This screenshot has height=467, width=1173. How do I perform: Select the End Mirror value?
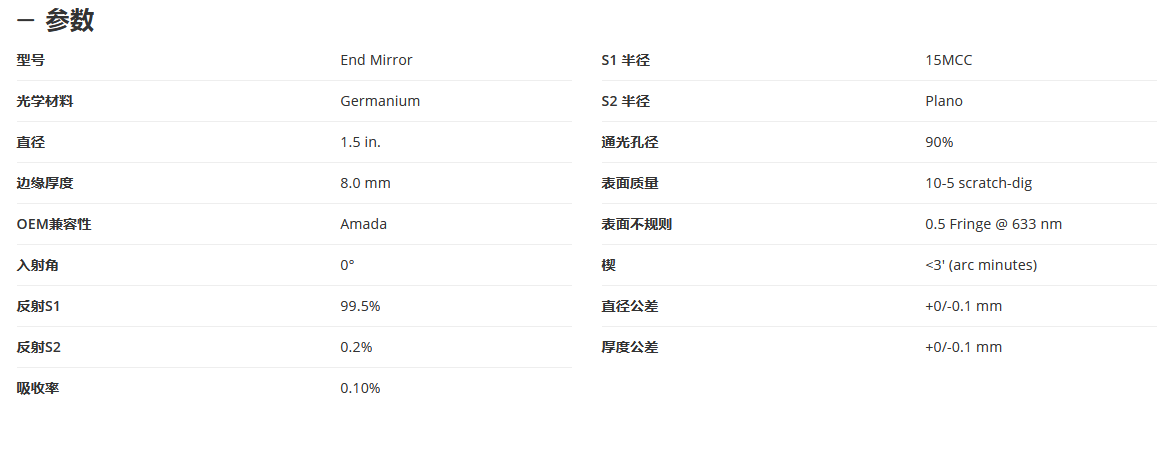click(376, 60)
